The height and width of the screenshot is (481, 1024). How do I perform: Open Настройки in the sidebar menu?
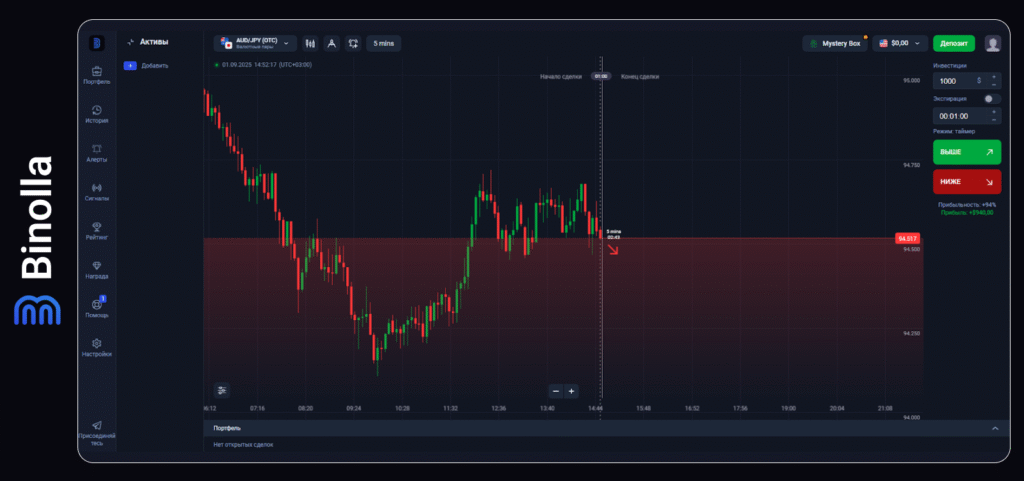(97, 347)
